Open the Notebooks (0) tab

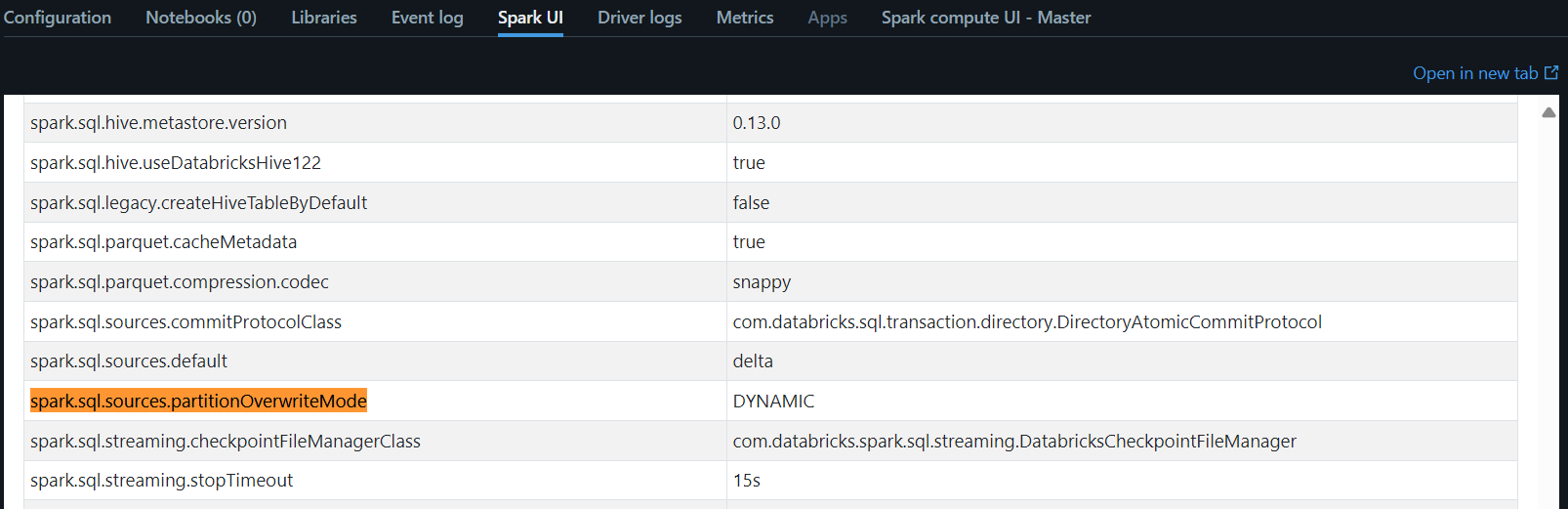click(x=201, y=18)
